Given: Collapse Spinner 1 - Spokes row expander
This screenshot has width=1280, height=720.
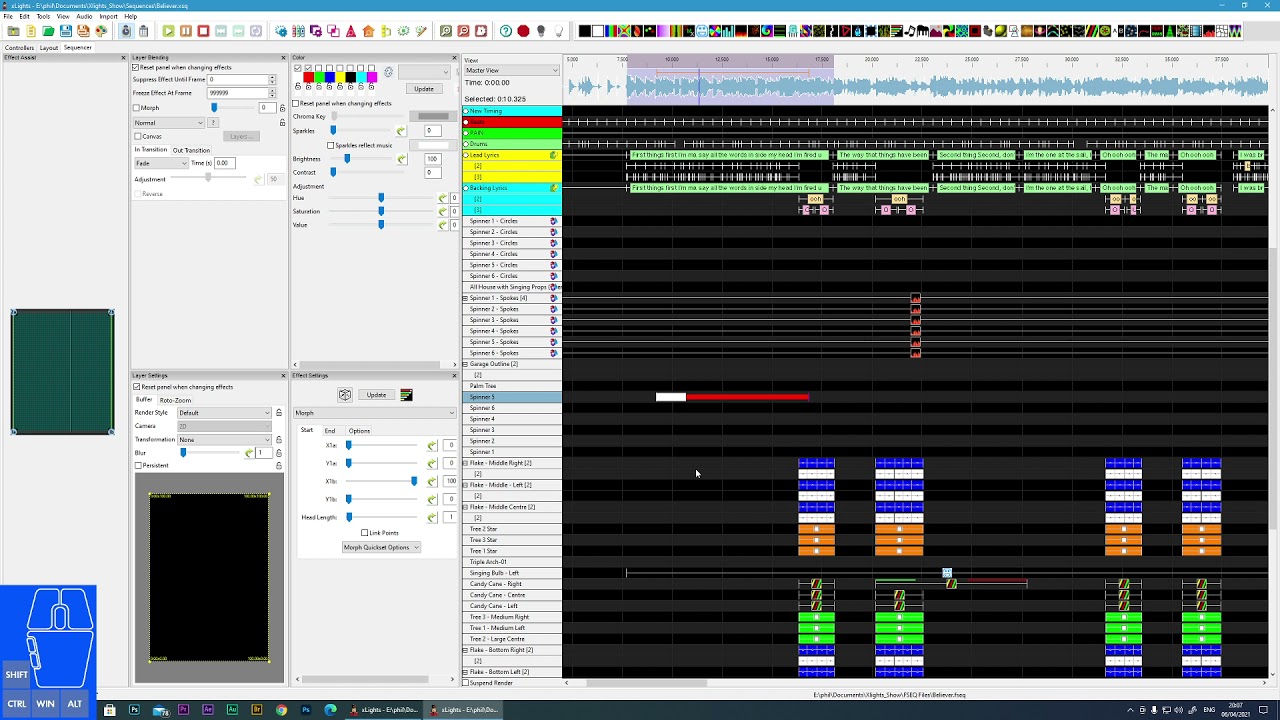Looking at the screenshot, I should [x=465, y=298].
